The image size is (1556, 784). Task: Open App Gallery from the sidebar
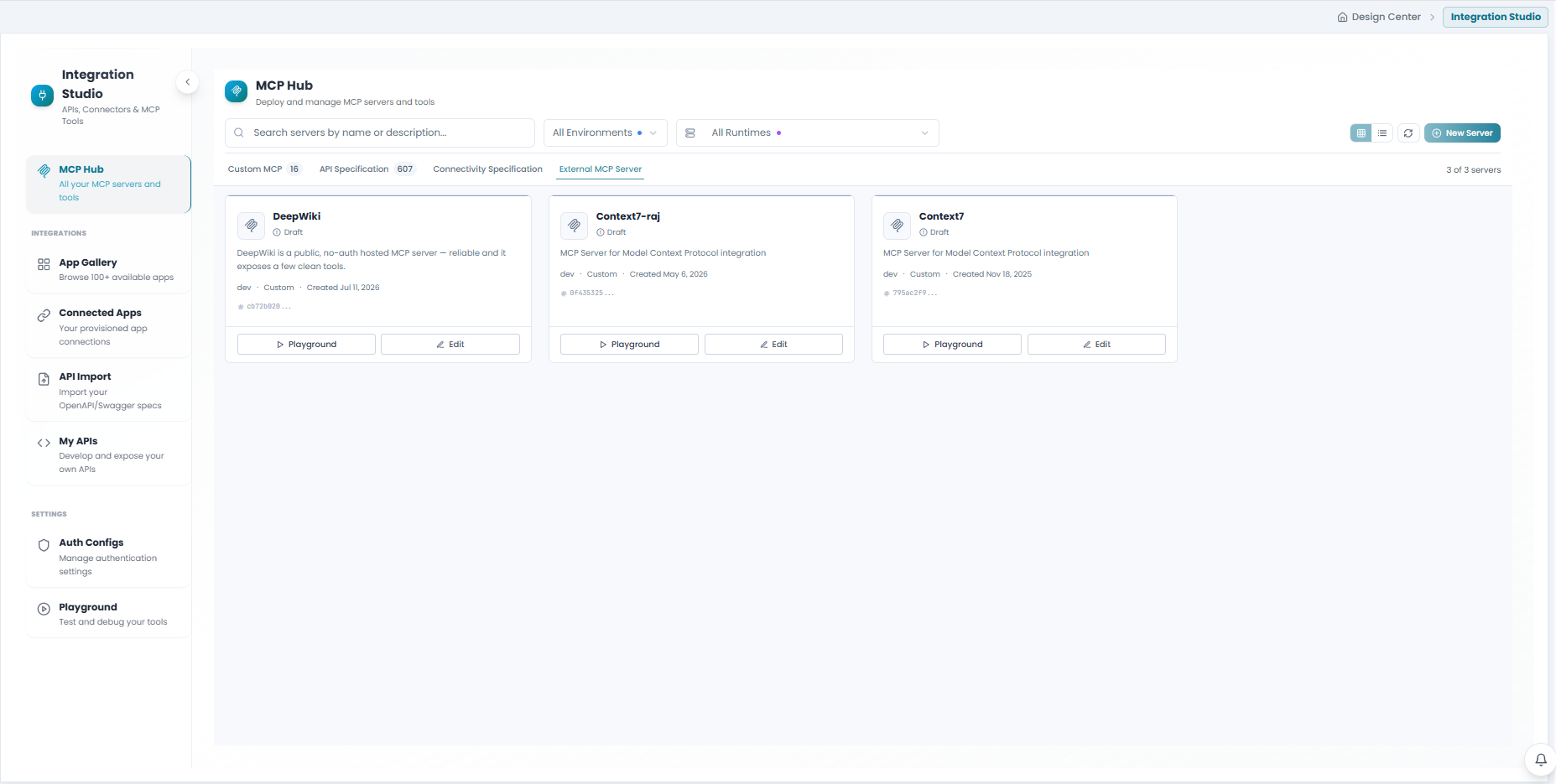tap(108, 269)
